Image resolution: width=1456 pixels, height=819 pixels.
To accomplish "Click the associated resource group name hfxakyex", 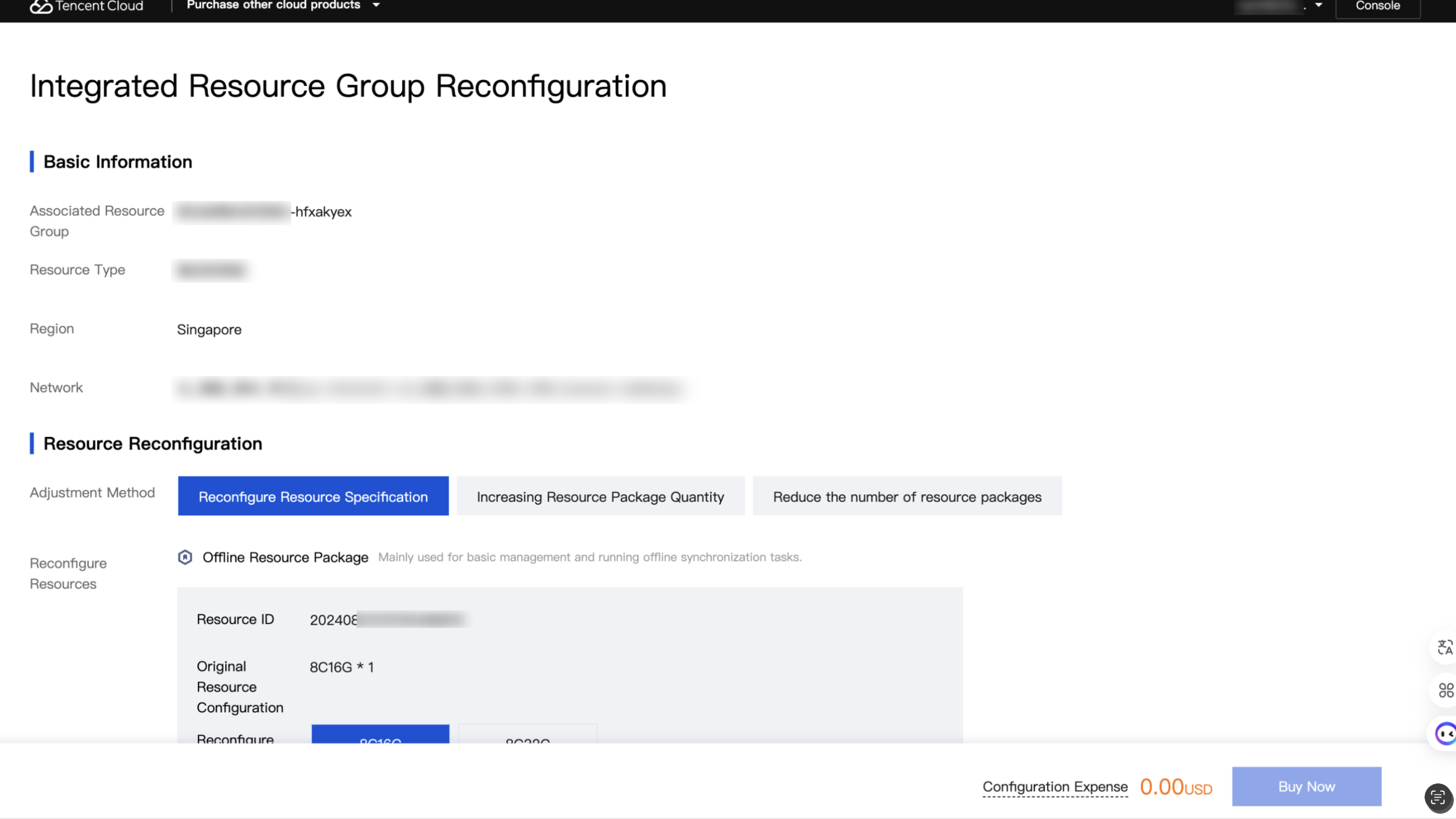I will 323,212.
